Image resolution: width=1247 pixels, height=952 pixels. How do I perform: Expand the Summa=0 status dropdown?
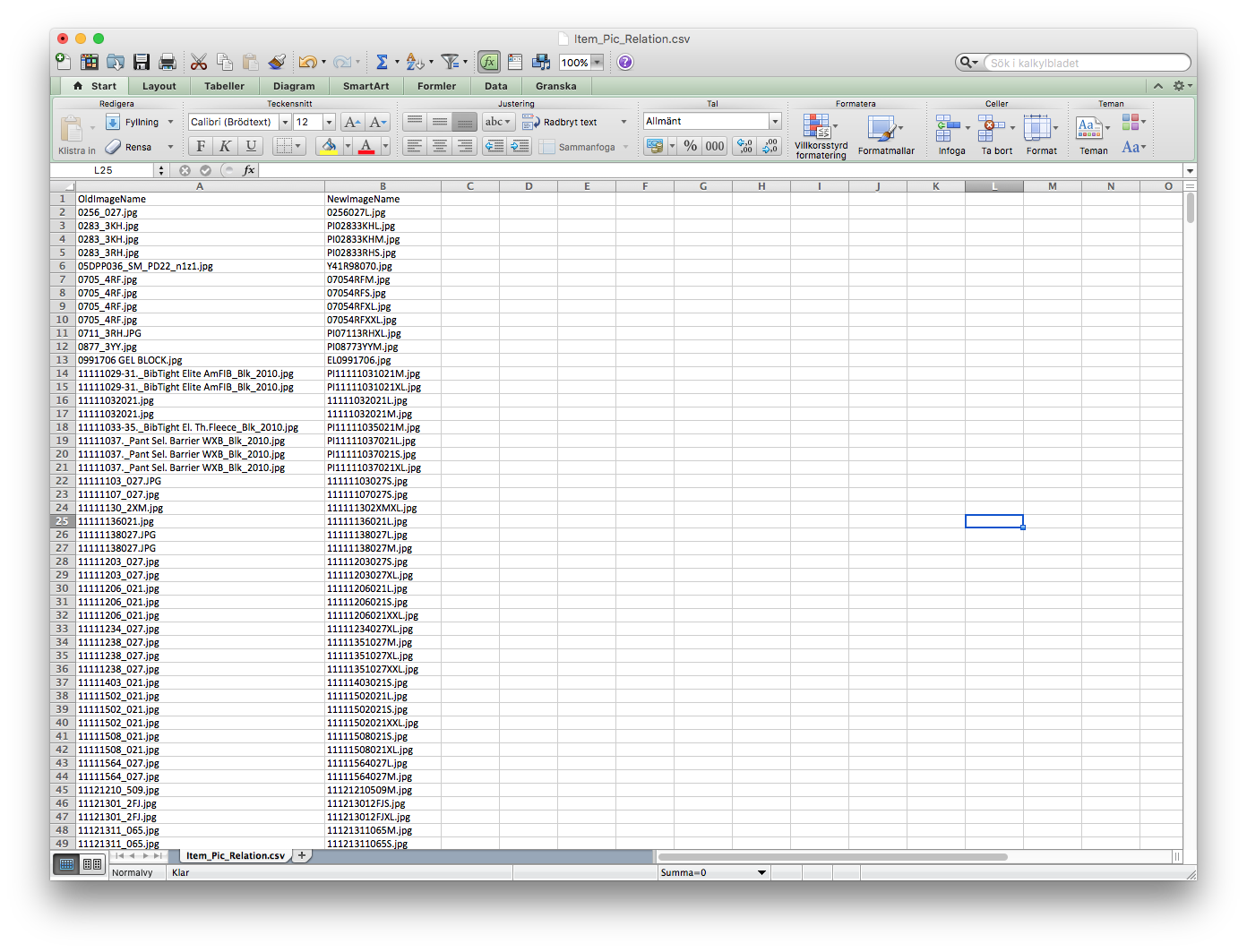tap(762, 872)
